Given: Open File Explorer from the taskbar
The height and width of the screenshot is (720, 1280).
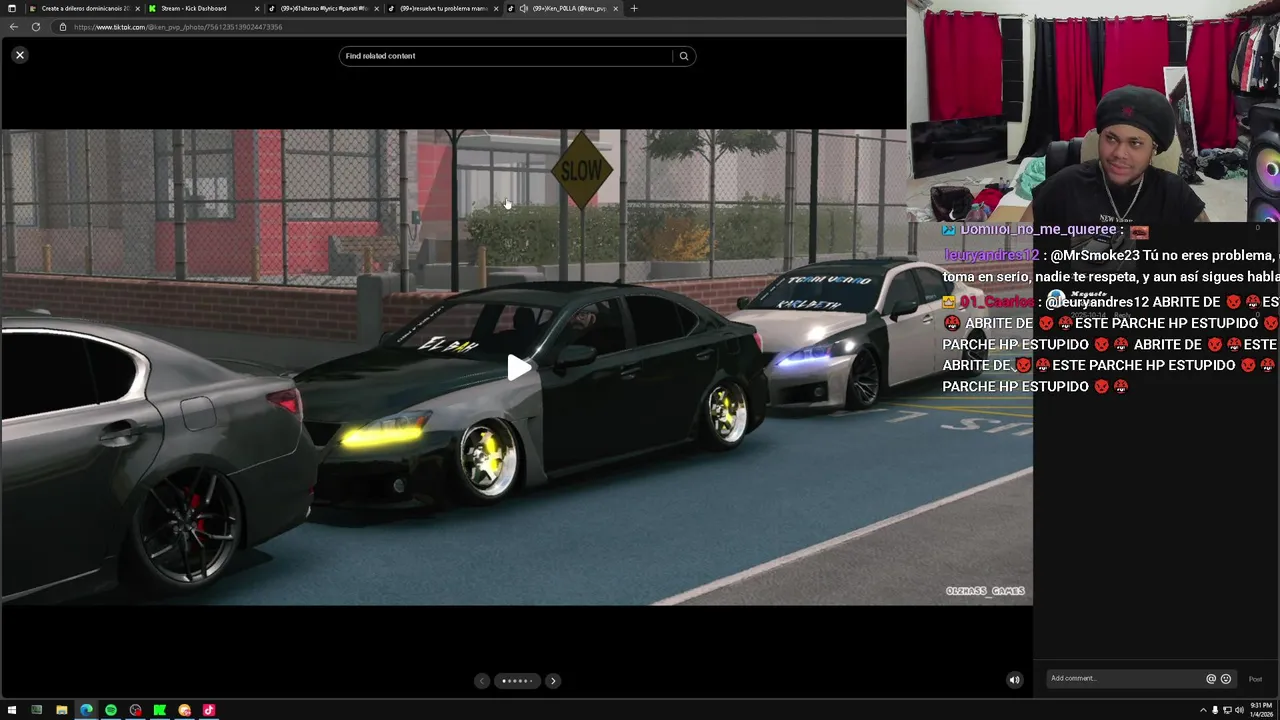Looking at the screenshot, I should coord(61,710).
